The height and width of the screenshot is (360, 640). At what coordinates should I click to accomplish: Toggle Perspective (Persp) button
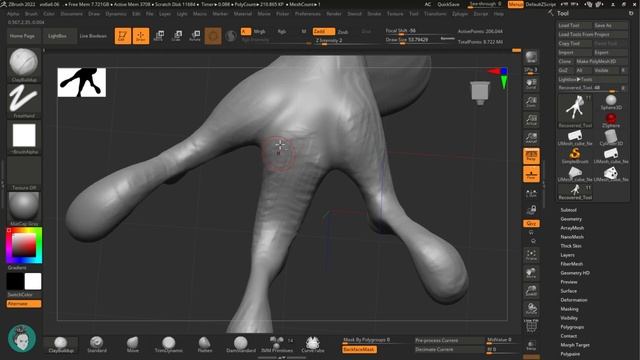click(531, 156)
